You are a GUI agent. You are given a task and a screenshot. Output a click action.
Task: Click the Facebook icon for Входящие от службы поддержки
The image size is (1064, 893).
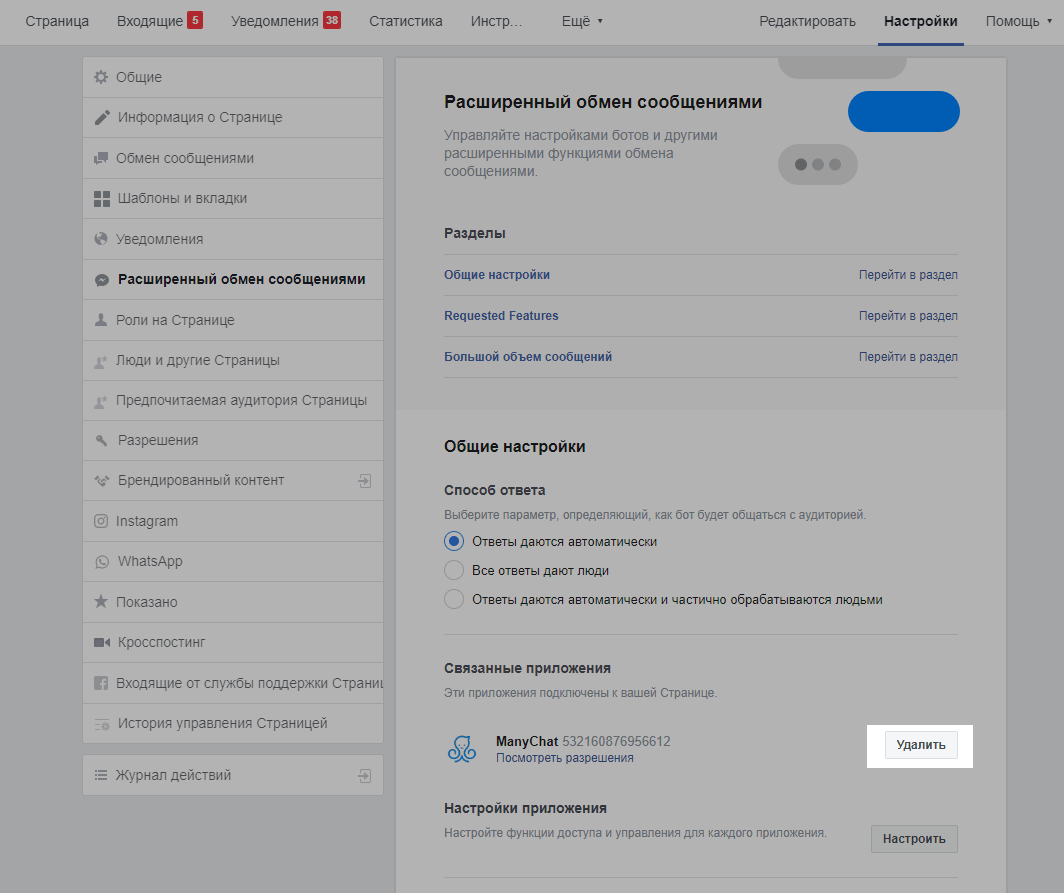101,683
